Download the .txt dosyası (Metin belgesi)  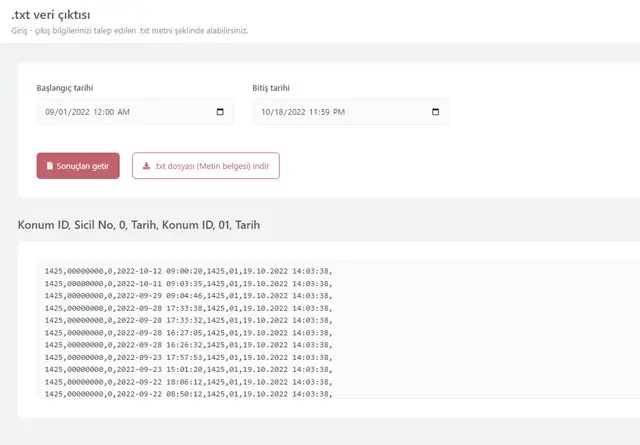click(x=206, y=166)
